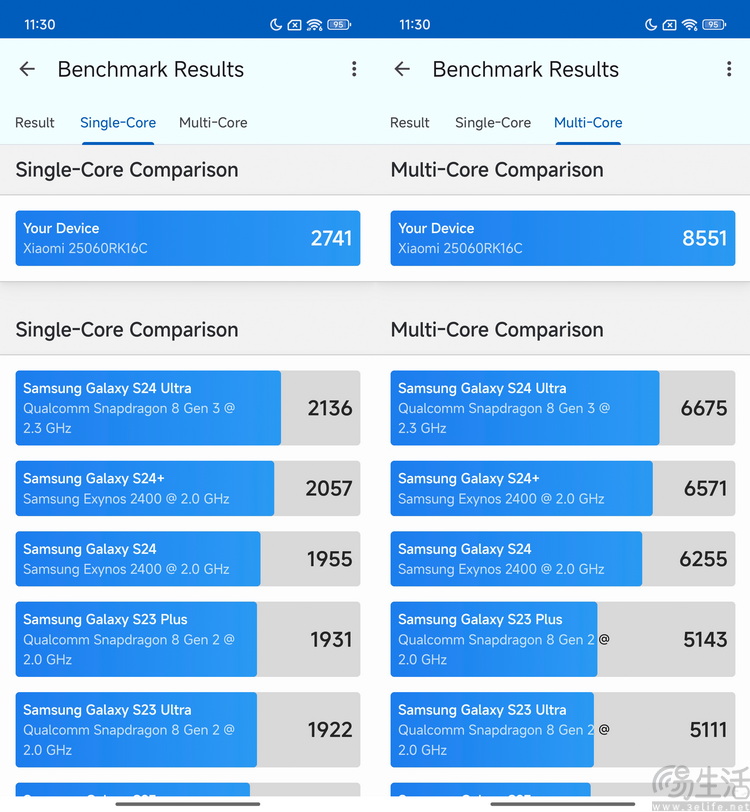
Task: Open Samsung Galaxy S23 Plus multi-core row
Action: (563, 639)
